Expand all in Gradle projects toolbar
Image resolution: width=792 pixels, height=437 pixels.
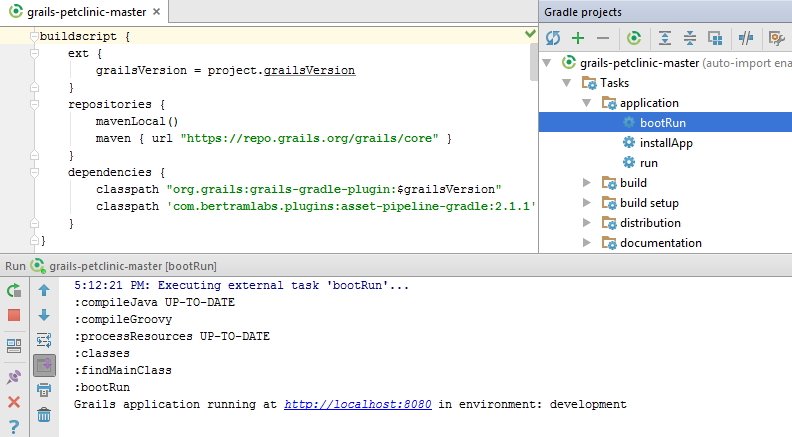click(x=665, y=38)
